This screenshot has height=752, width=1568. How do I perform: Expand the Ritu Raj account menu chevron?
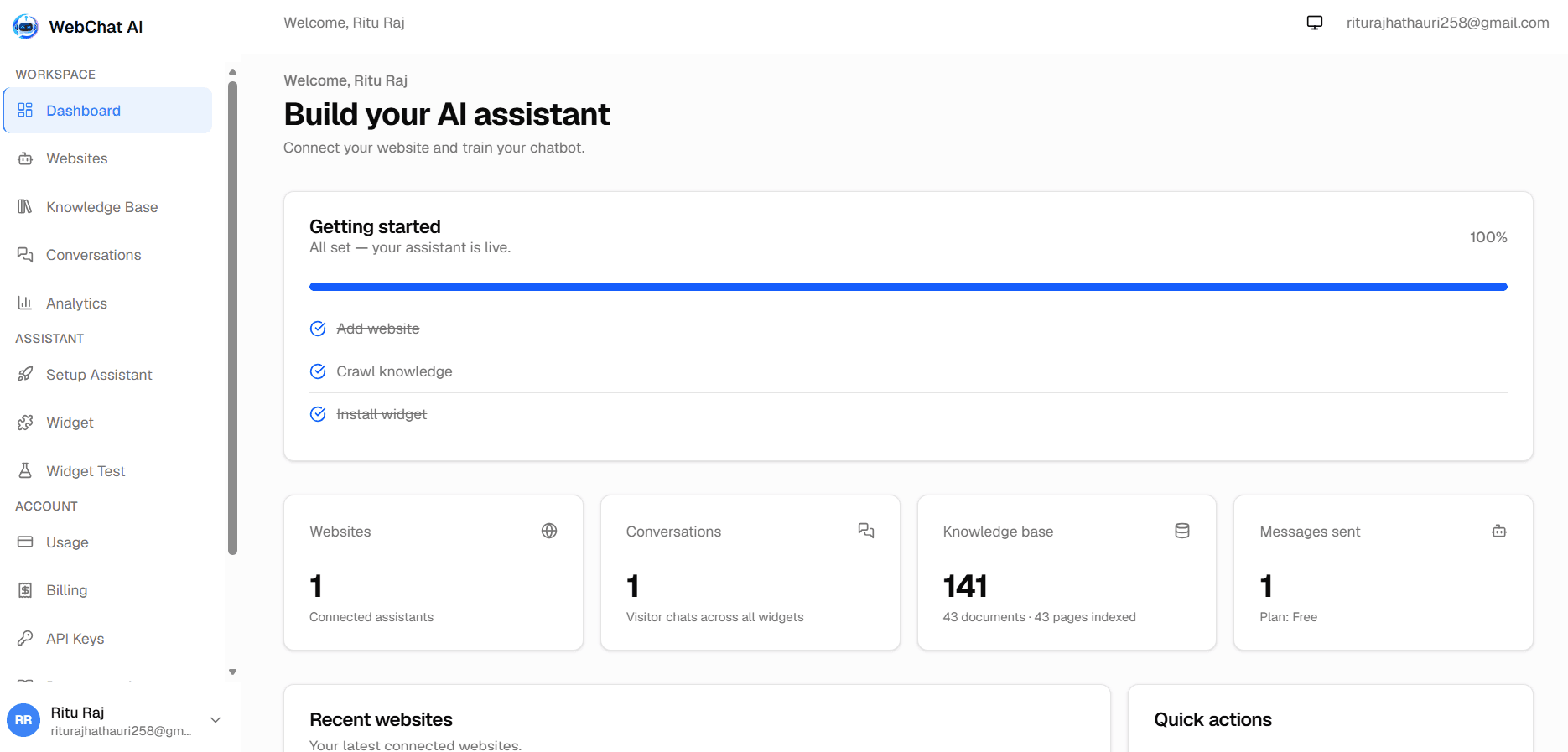pyautogui.click(x=215, y=720)
